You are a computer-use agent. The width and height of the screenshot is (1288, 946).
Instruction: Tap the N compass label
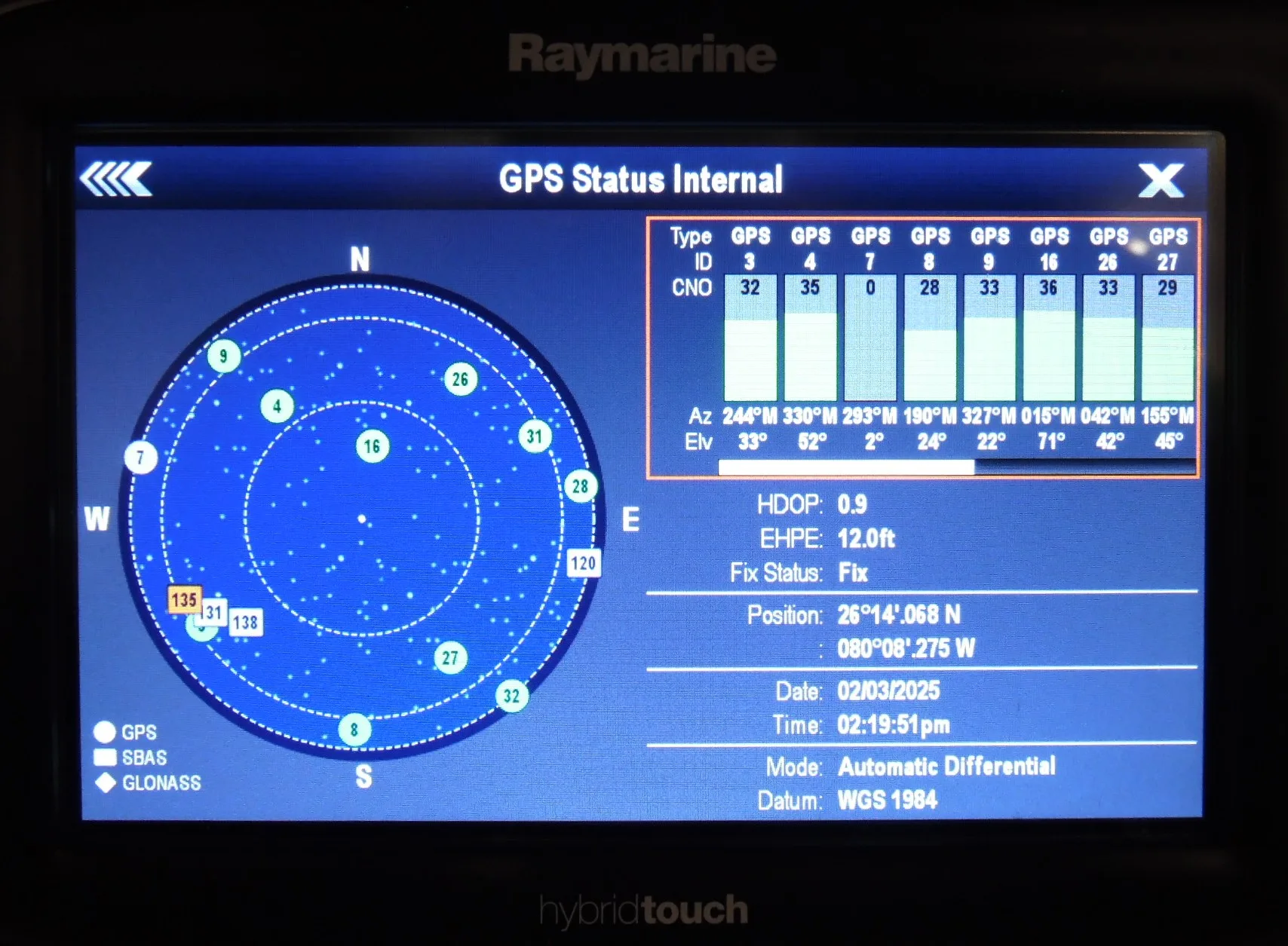click(x=360, y=260)
